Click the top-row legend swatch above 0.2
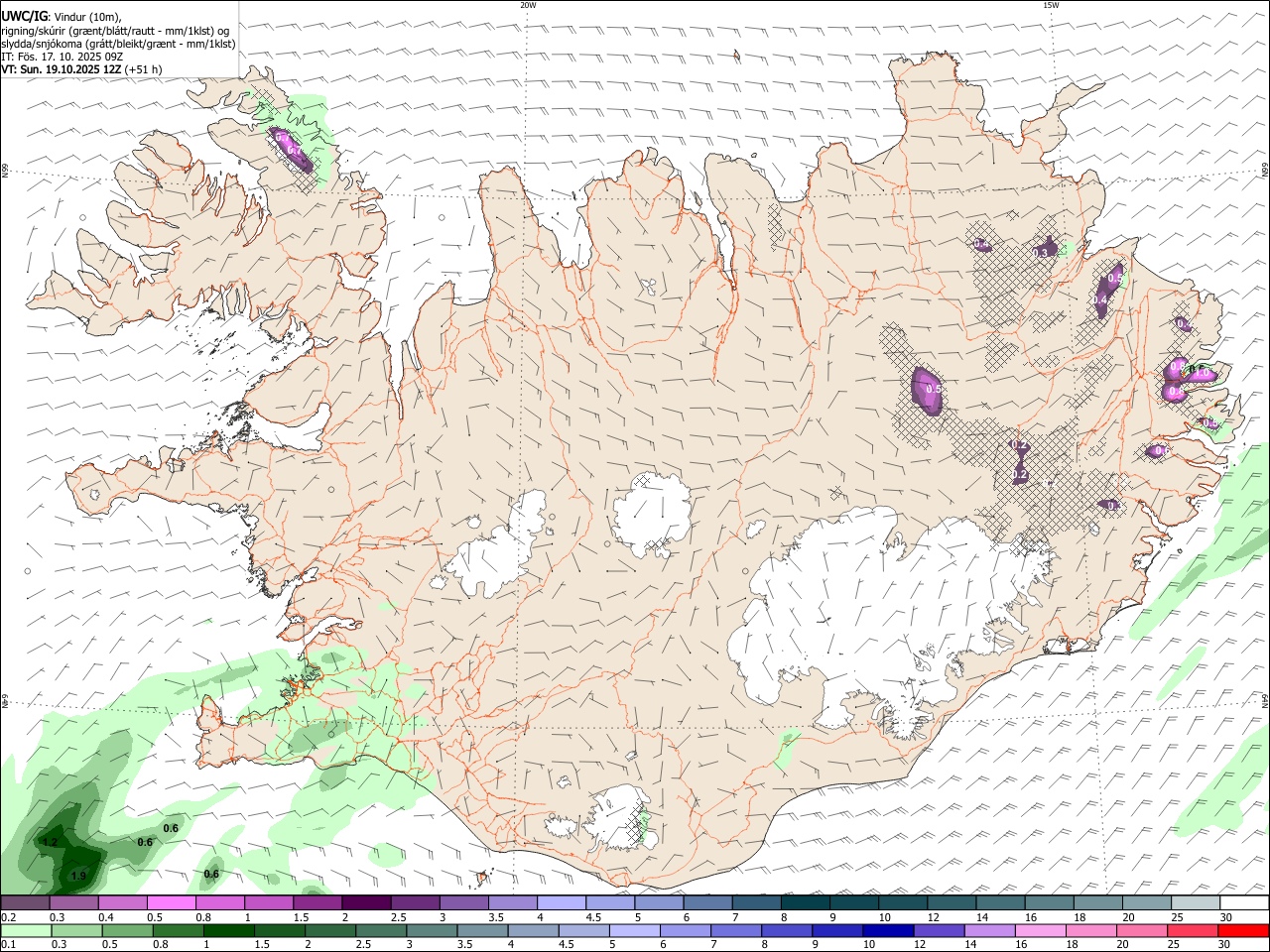The width and height of the screenshot is (1270, 952). point(25,903)
